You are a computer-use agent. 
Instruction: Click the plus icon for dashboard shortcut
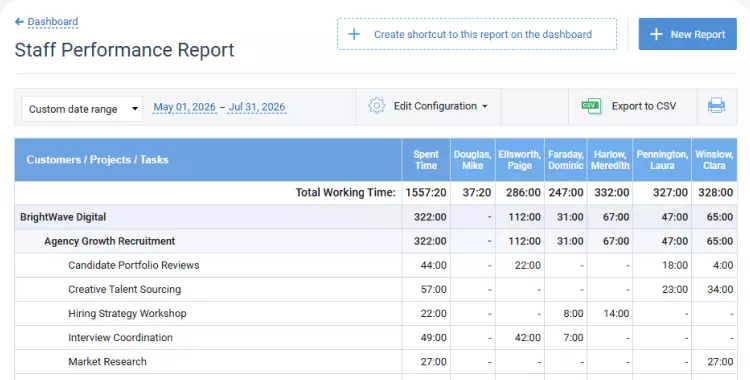point(354,34)
